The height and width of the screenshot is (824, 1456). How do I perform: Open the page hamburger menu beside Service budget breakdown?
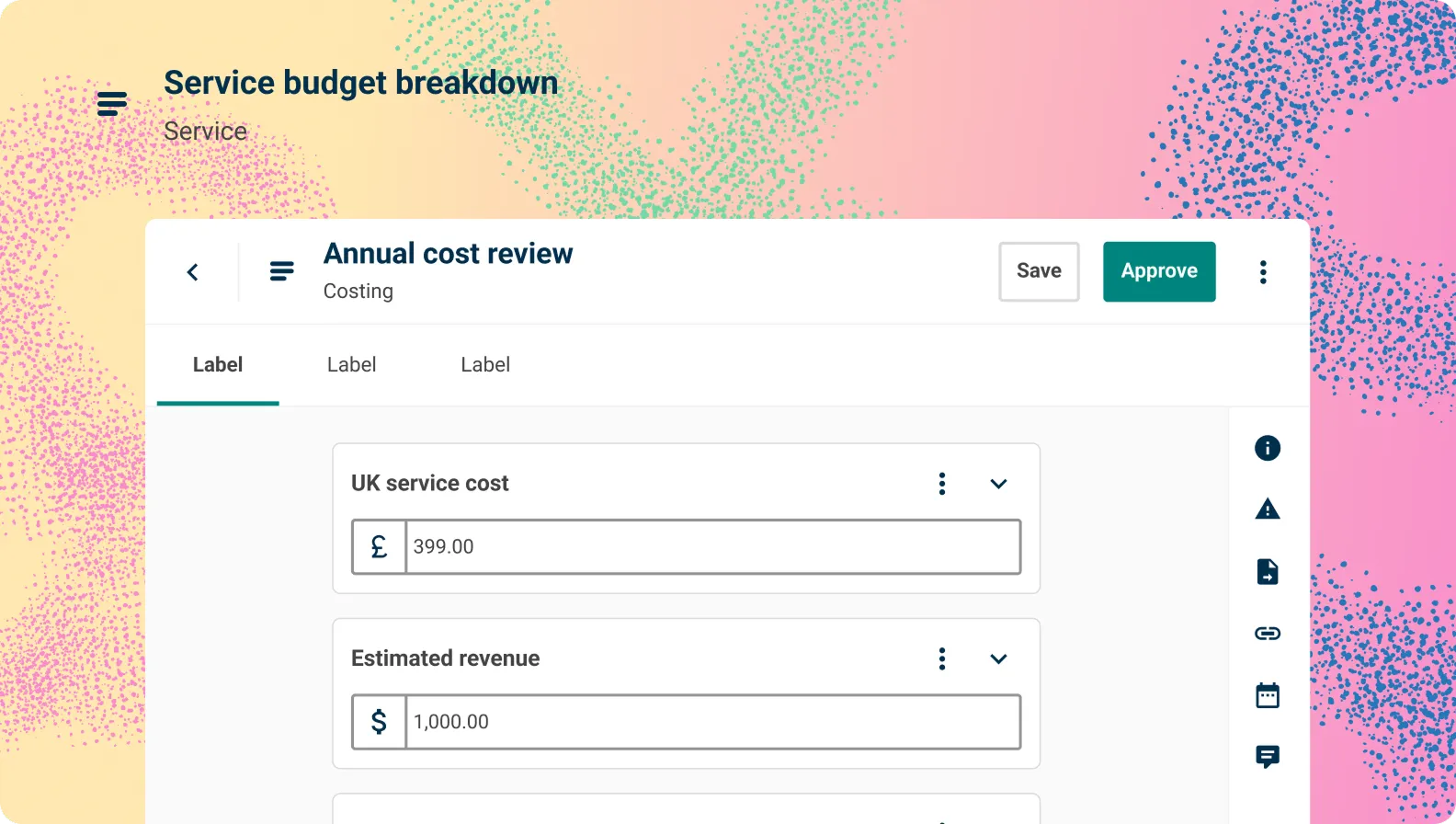click(112, 103)
